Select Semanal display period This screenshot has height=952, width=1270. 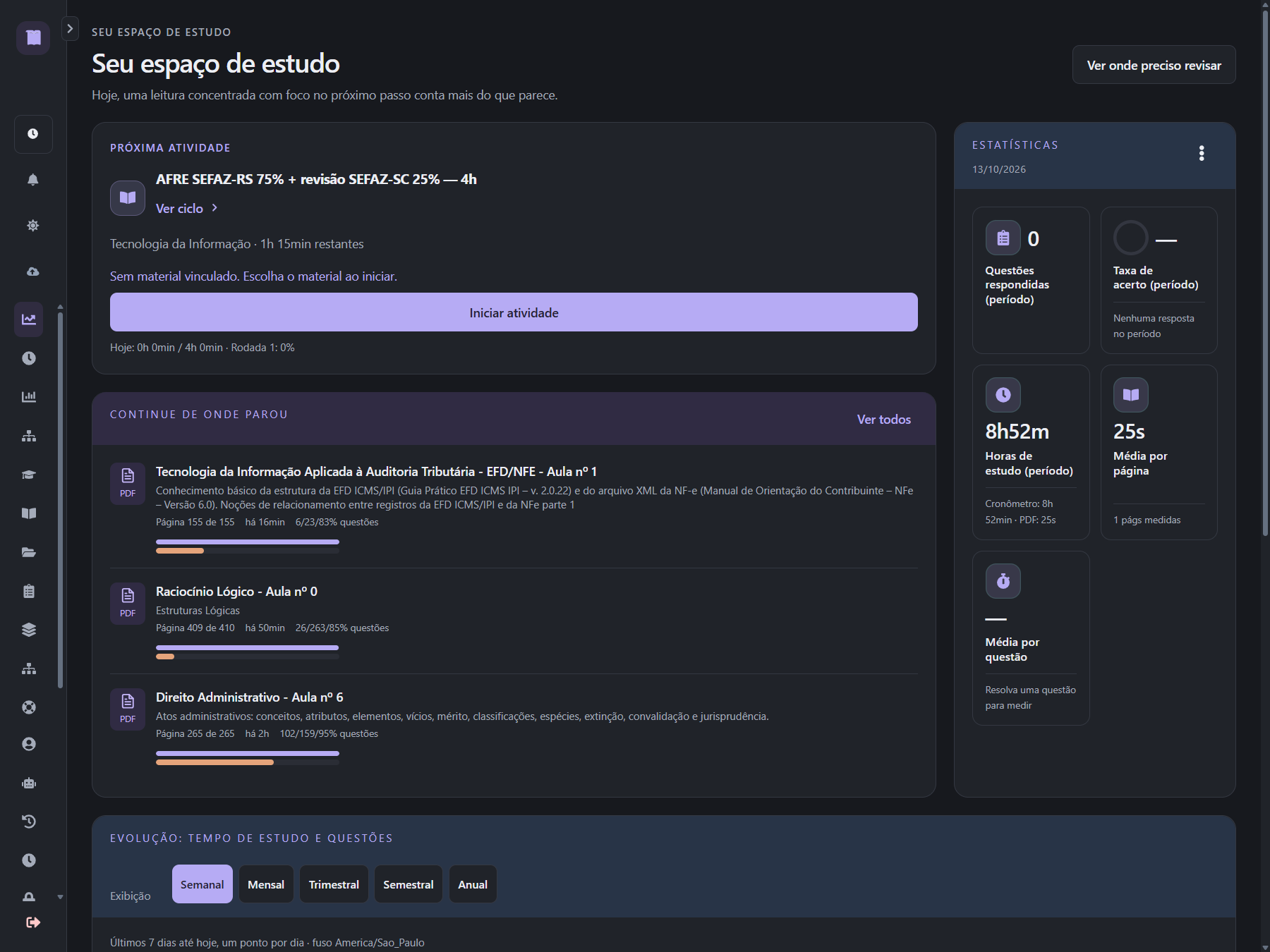click(x=202, y=884)
